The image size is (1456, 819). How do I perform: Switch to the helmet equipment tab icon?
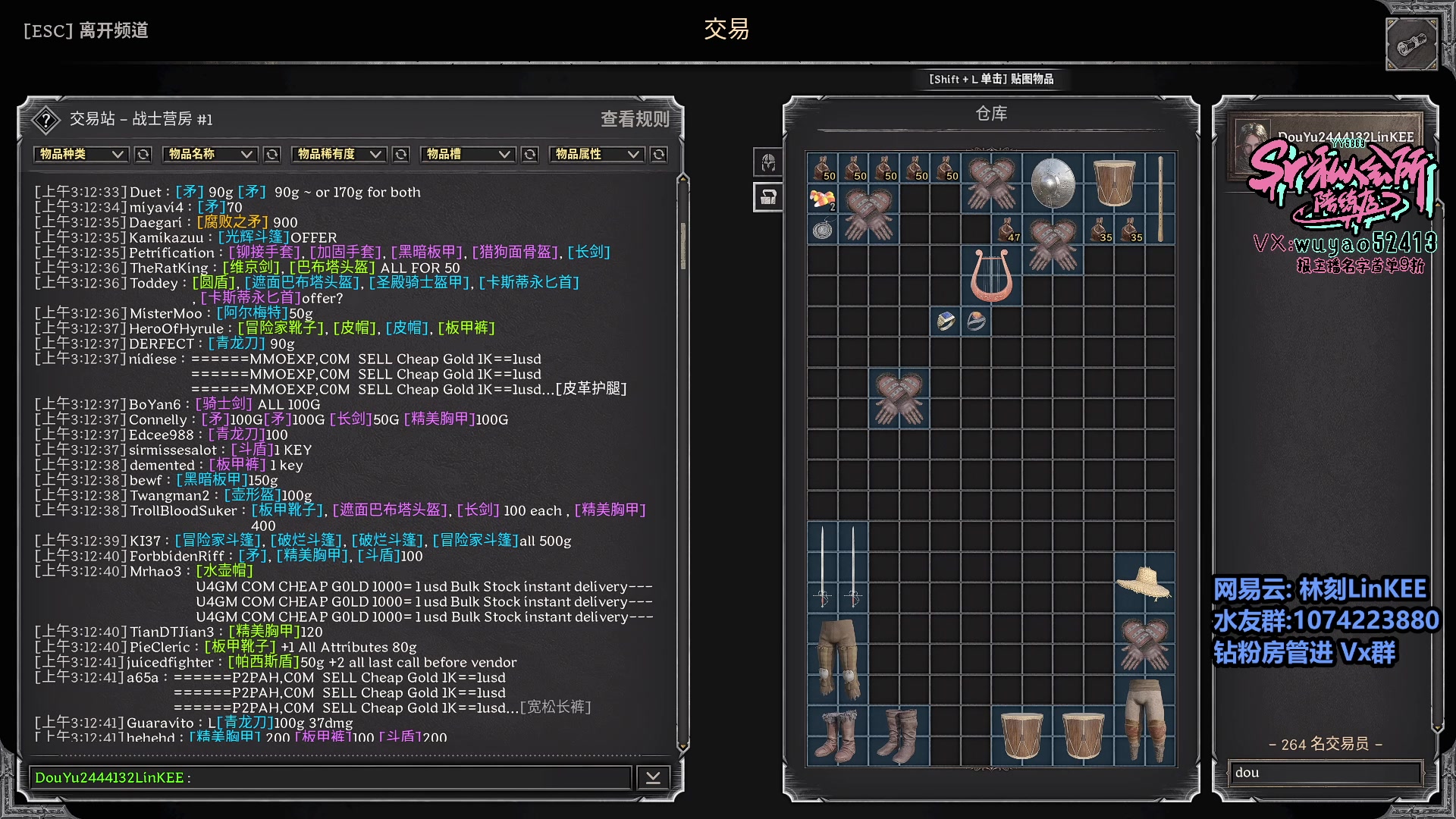pos(768,162)
